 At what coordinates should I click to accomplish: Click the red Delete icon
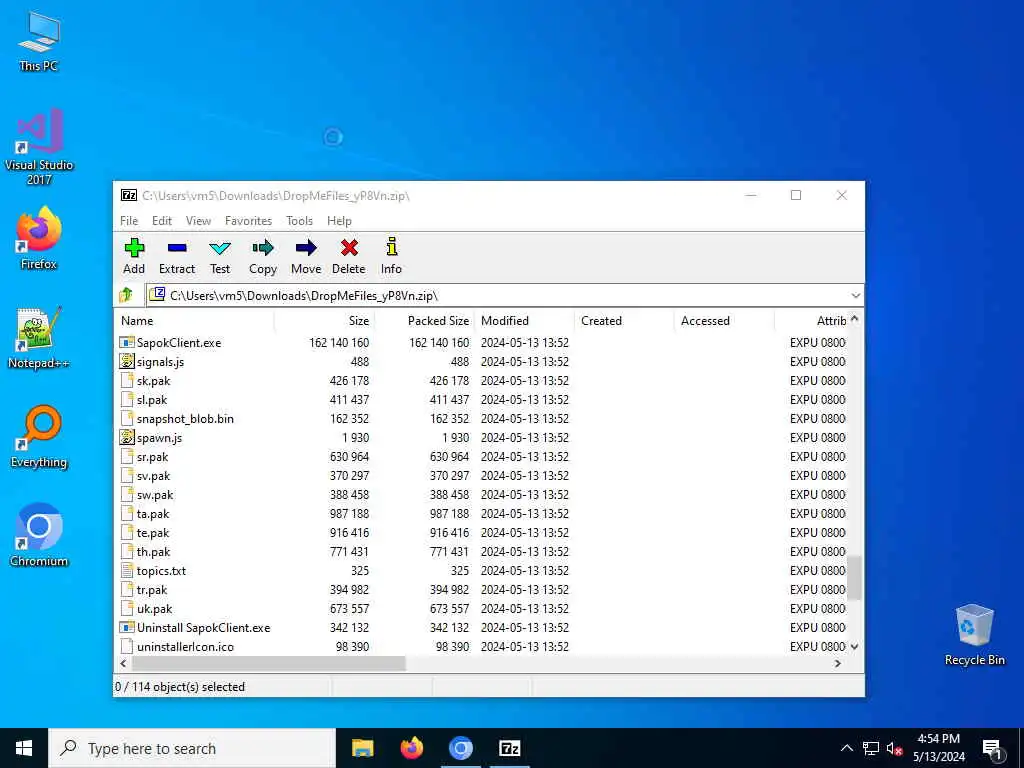click(349, 248)
